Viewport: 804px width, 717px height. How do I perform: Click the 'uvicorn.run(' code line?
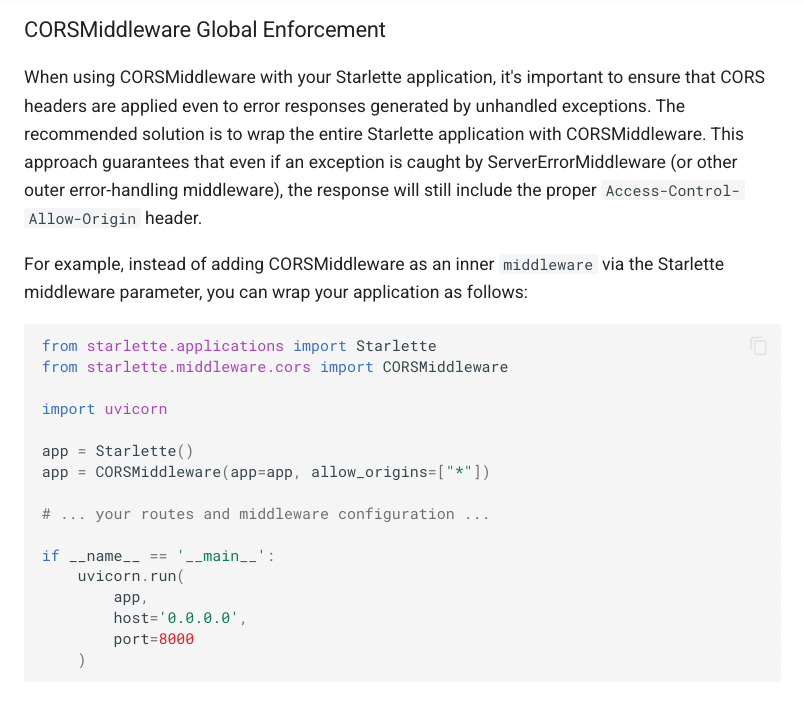pyautogui.click(x=131, y=577)
